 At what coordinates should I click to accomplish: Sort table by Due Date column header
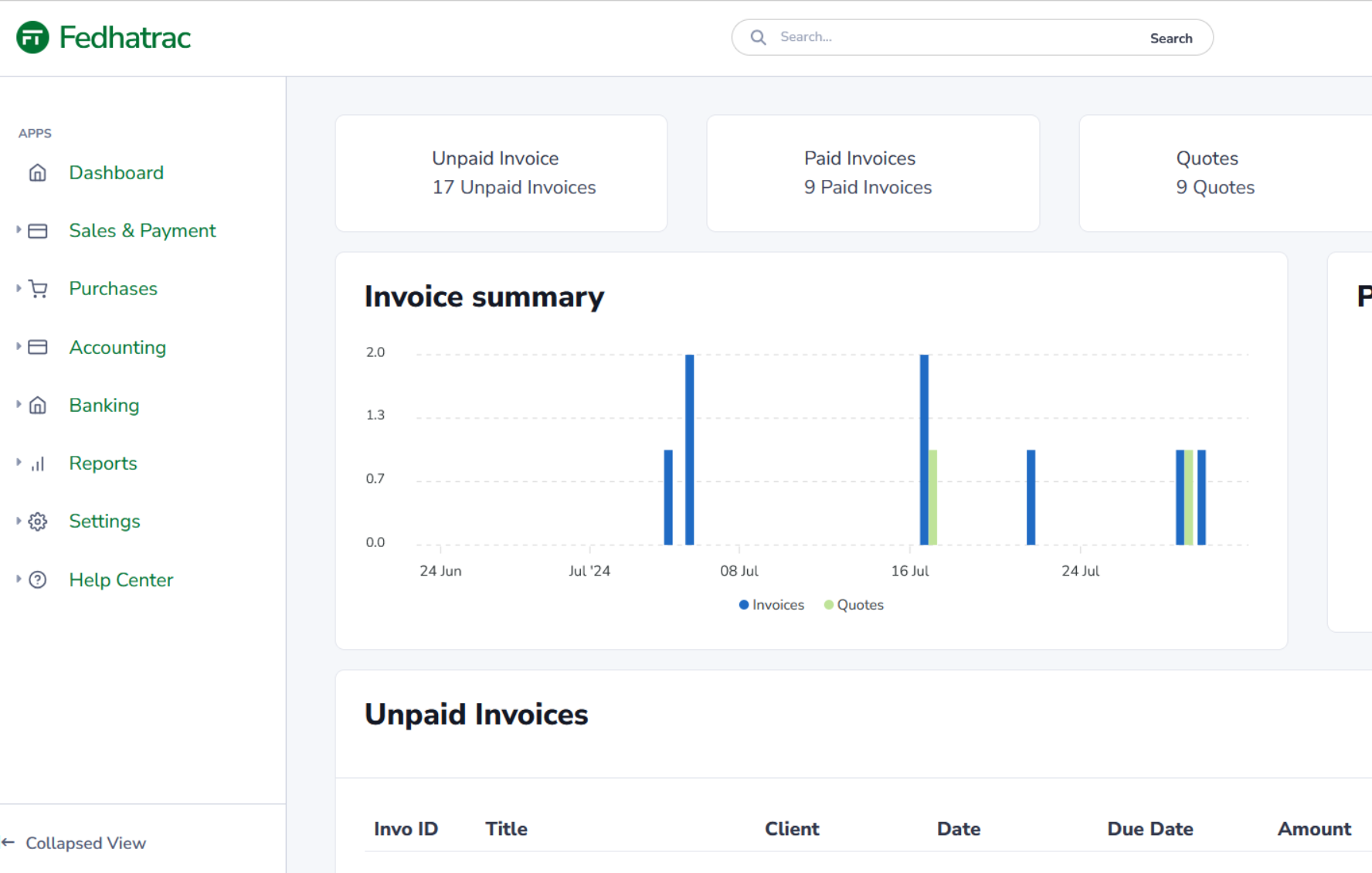(x=1150, y=829)
